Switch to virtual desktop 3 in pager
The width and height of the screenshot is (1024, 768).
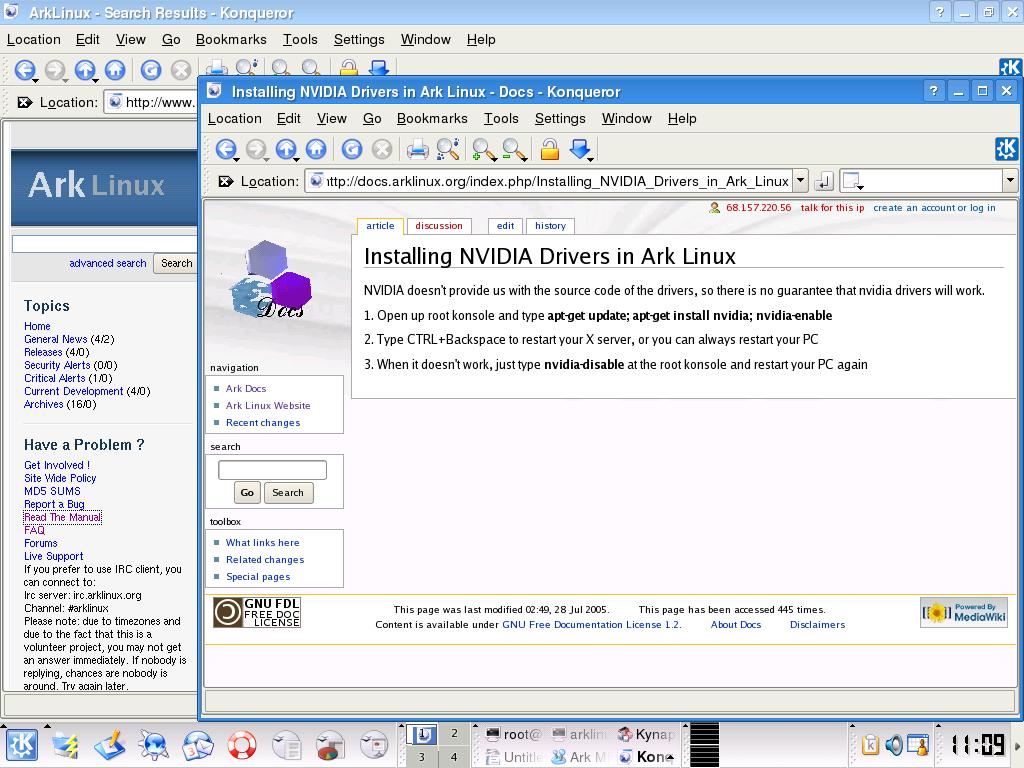(x=422, y=757)
